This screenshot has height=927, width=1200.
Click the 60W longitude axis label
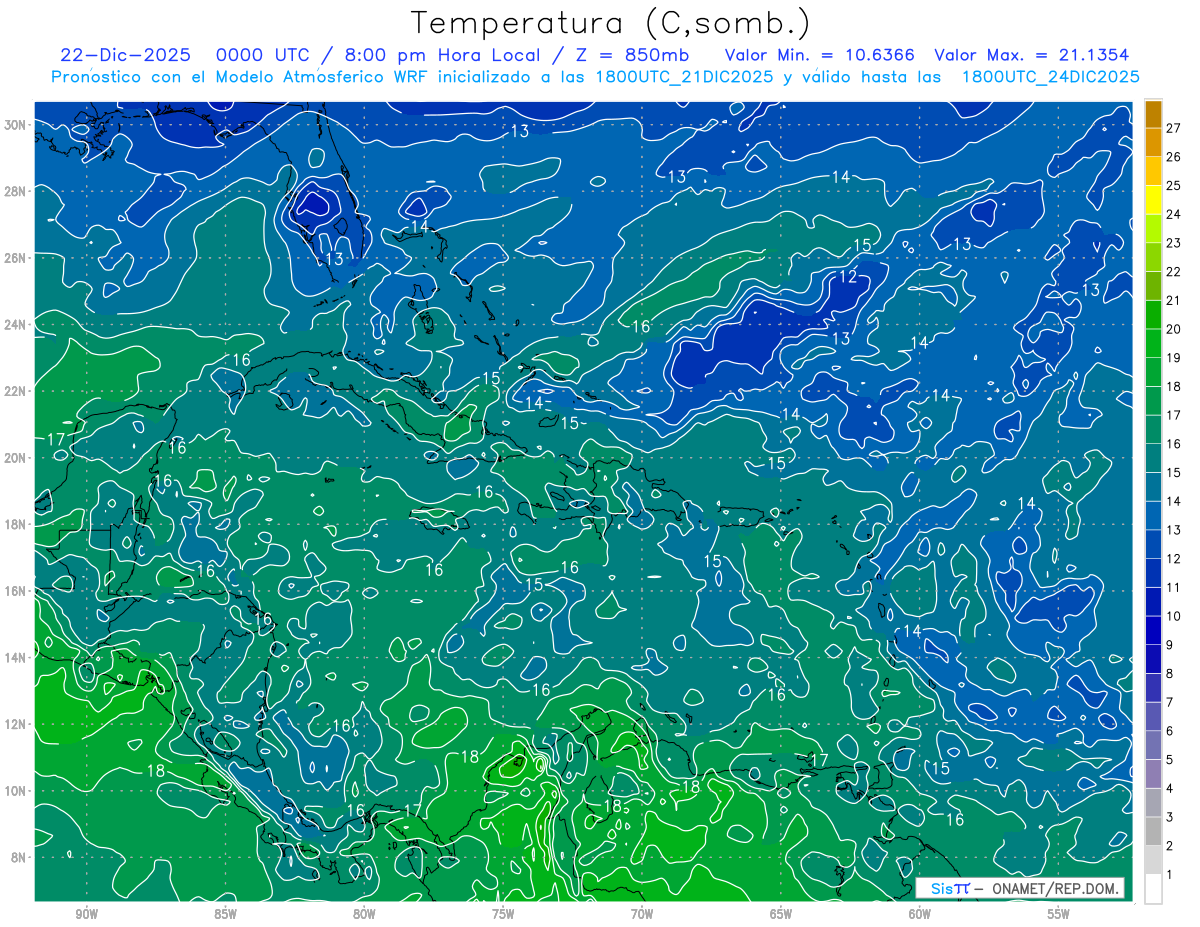point(920,915)
